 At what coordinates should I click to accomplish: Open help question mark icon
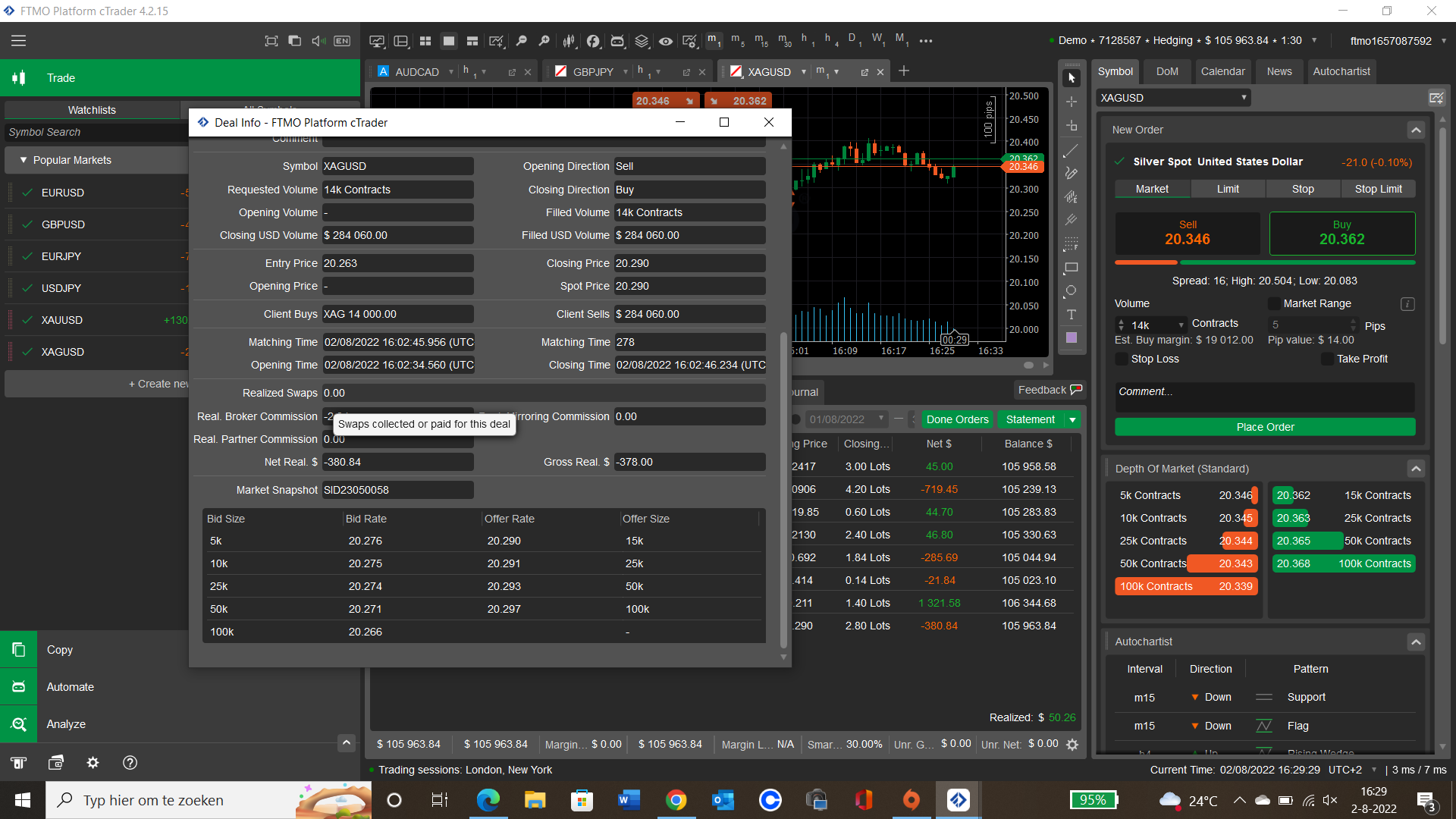click(130, 763)
